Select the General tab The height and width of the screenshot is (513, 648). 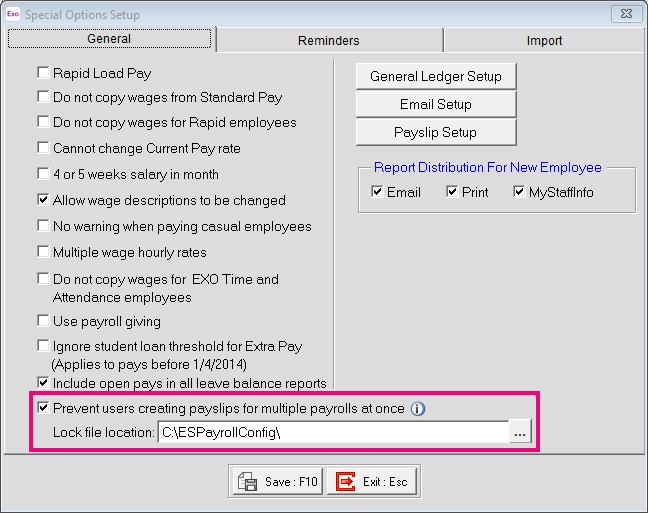pos(108,40)
